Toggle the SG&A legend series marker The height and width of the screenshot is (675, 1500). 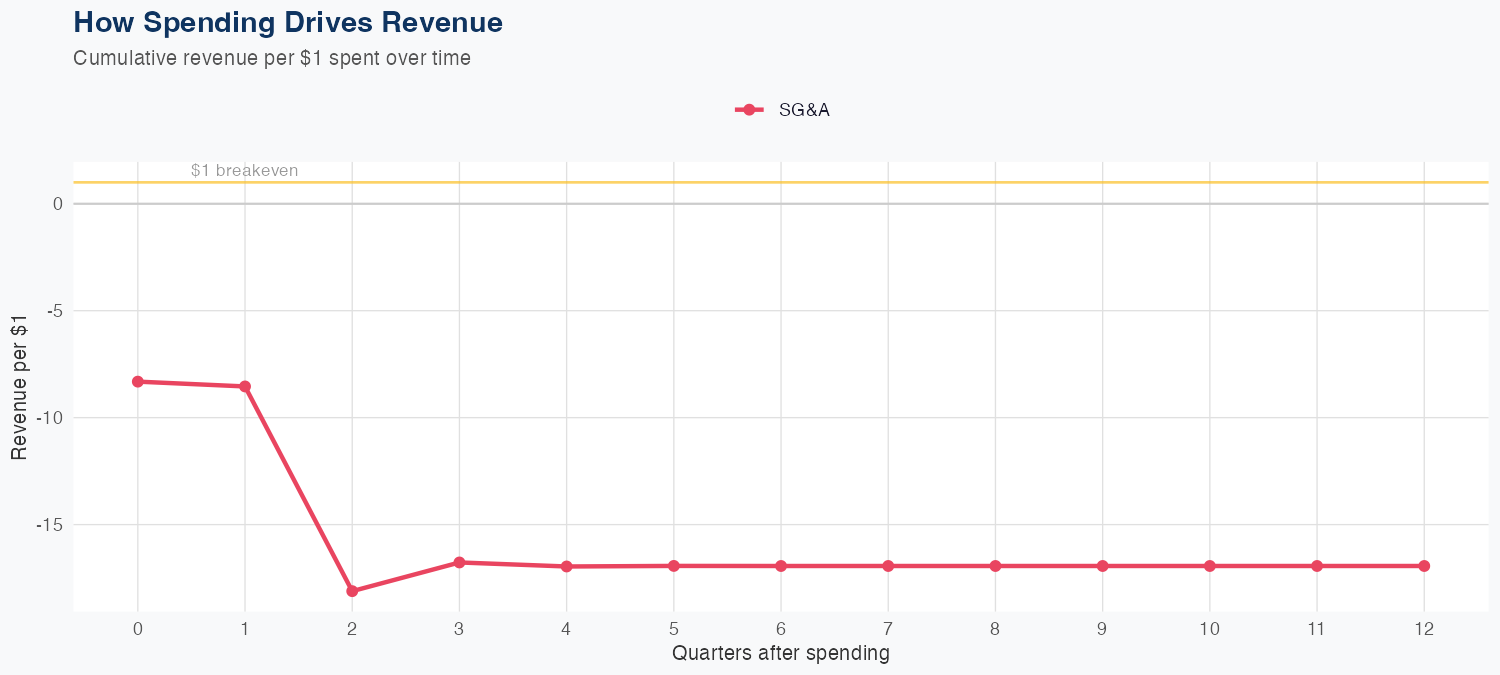(x=749, y=110)
